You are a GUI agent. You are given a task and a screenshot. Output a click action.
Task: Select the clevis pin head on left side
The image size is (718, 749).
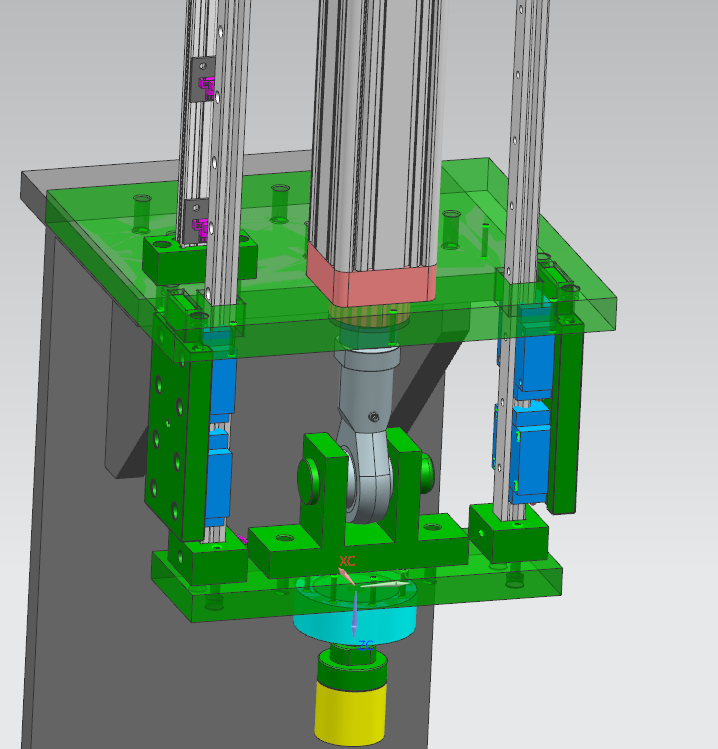(x=308, y=479)
